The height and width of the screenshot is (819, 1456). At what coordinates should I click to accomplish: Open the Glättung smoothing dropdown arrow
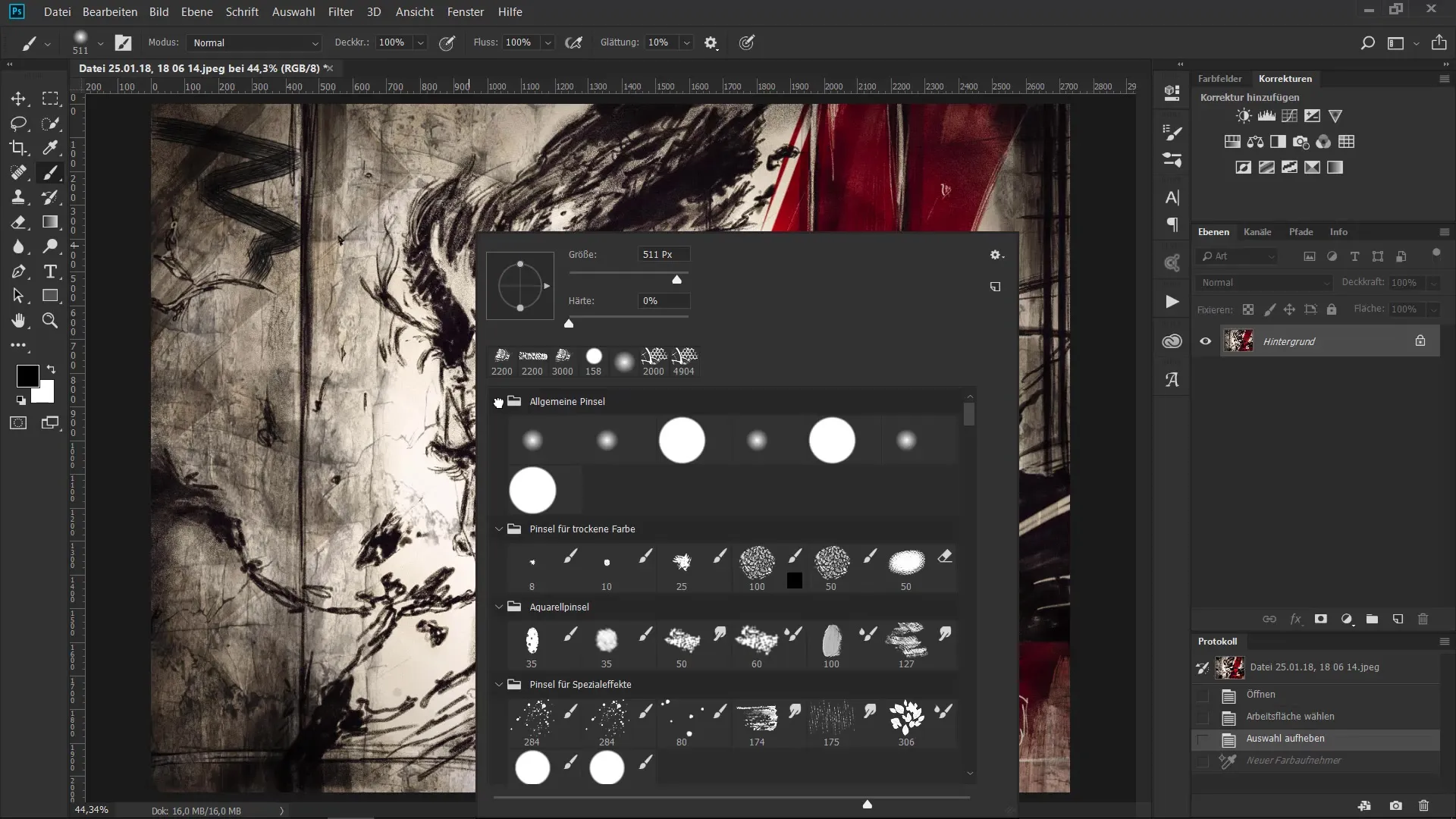coord(686,43)
